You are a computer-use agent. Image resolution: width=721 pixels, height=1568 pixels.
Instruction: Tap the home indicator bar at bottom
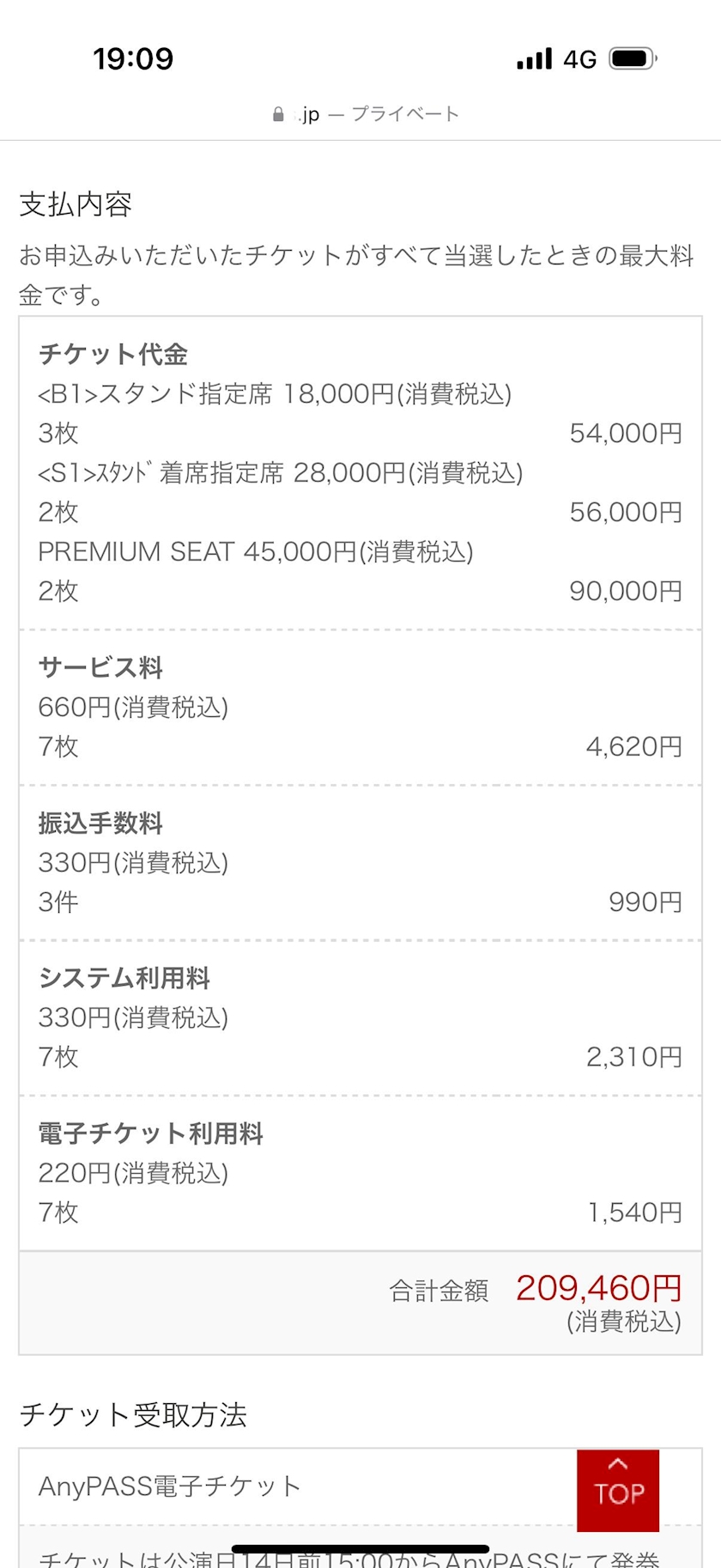point(360,1549)
